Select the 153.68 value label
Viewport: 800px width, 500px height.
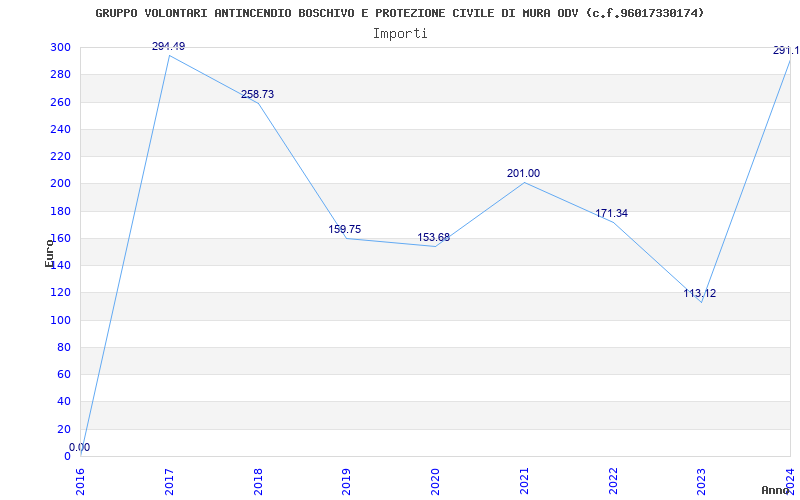point(434,237)
